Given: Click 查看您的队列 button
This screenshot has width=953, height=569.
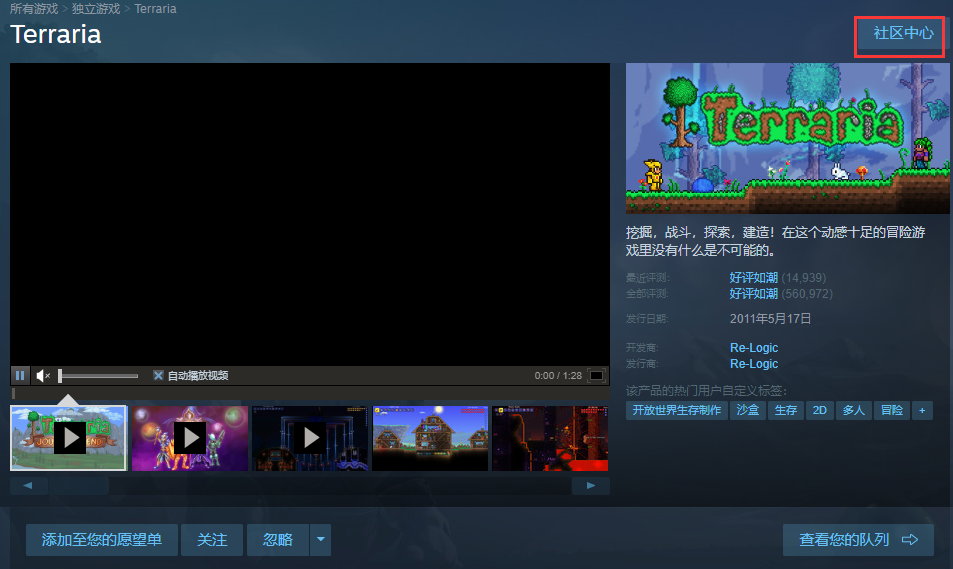Looking at the screenshot, I should tap(858, 540).
